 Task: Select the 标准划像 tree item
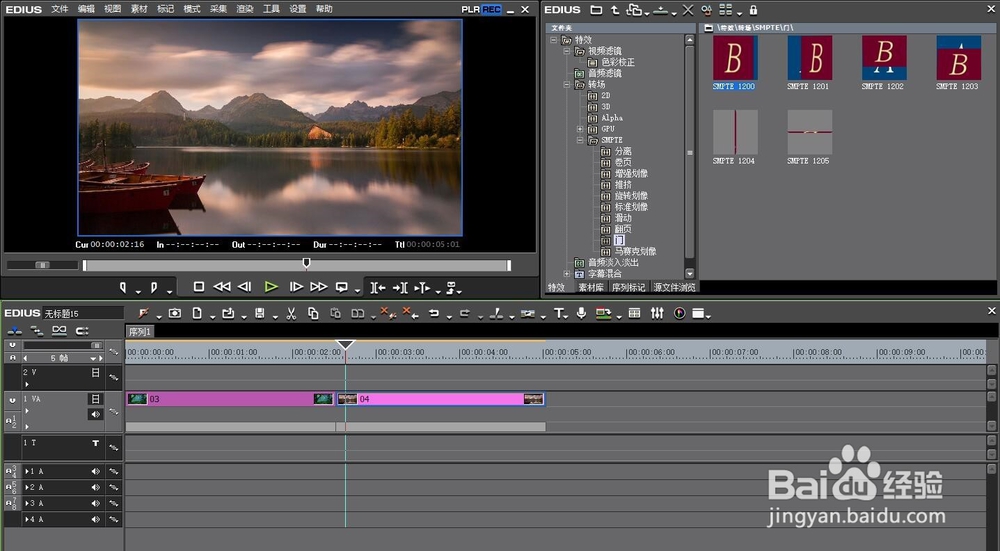[x=631, y=207]
